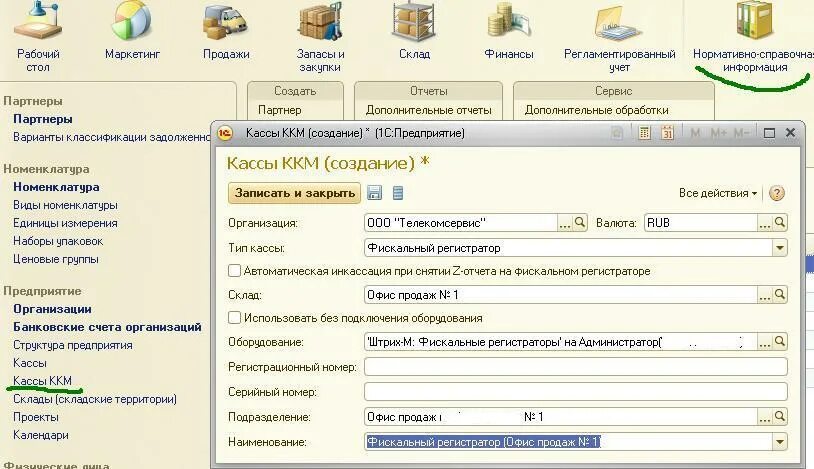
Task: Open the Сервис panel header
Action: 613,91
